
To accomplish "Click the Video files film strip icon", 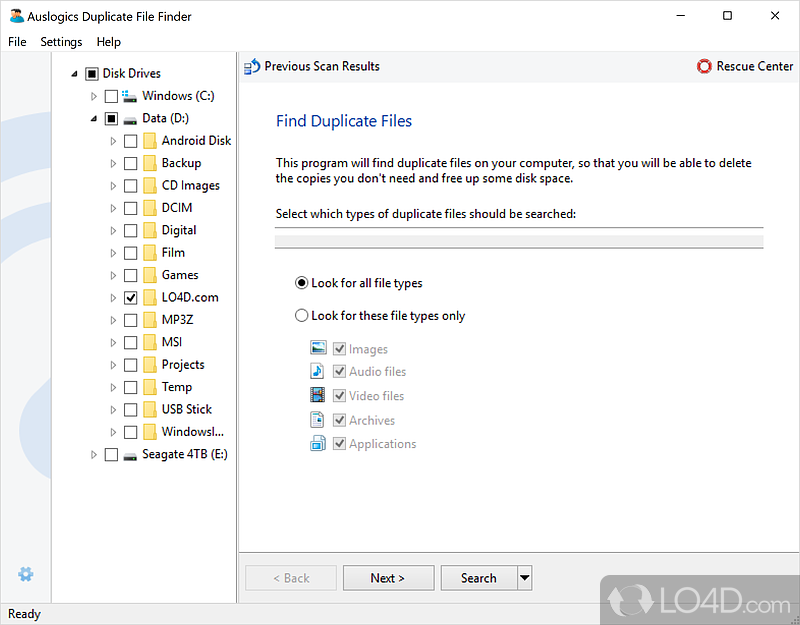I will [x=317, y=395].
